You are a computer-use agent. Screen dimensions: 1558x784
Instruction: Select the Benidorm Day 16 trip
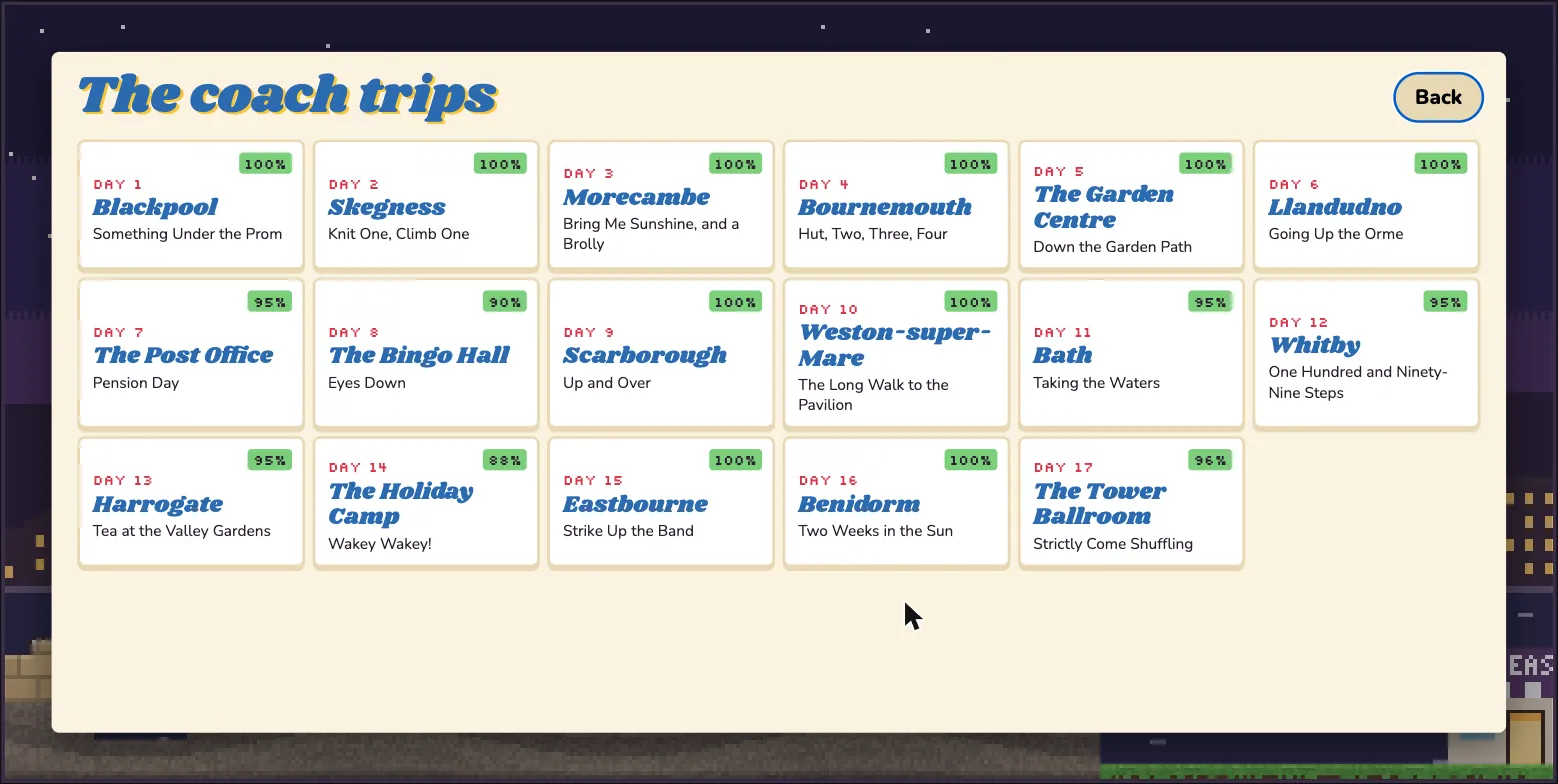click(896, 502)
